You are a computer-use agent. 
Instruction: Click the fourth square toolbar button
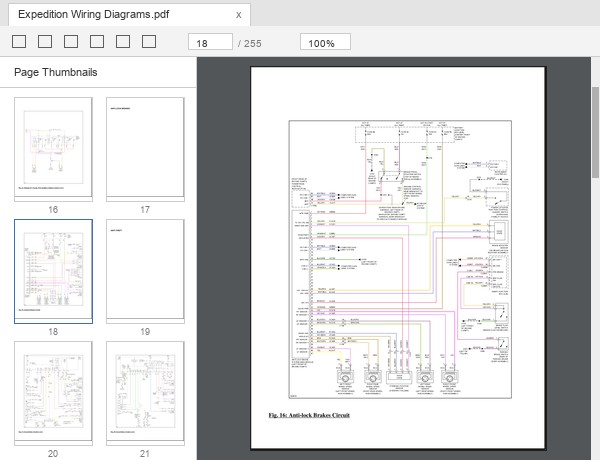coord(97,42)
